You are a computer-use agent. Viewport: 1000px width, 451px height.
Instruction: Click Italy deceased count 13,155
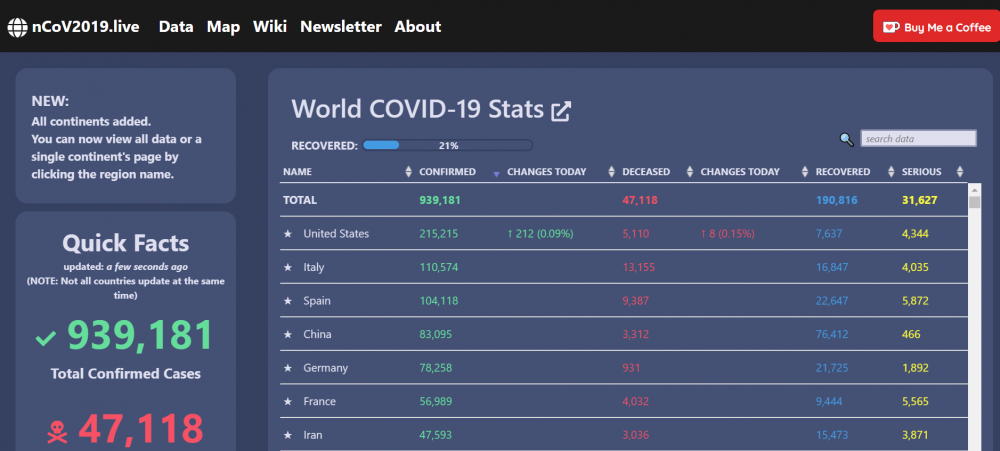(638, 267)
